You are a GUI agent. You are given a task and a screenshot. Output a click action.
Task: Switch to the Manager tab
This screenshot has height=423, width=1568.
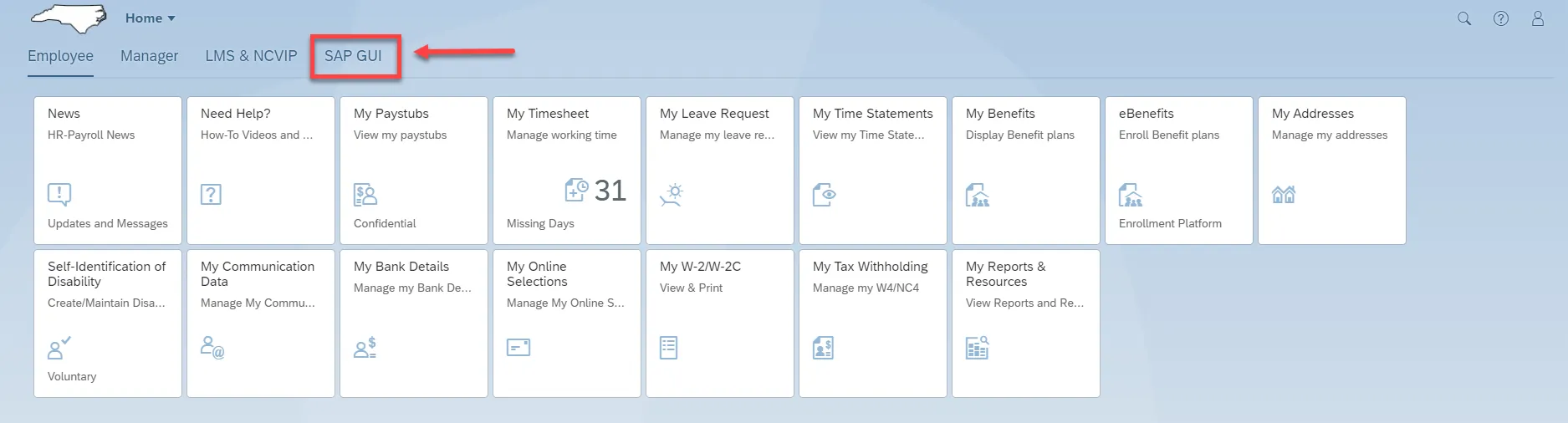point(149,56)
